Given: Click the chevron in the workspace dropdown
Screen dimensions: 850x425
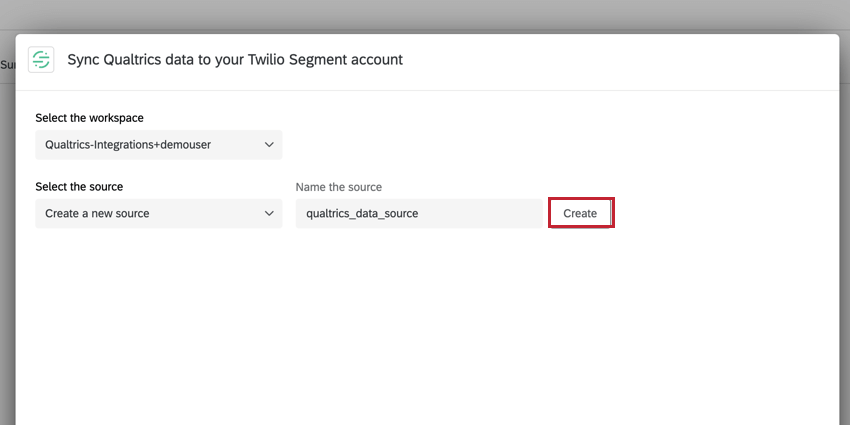Looking at the screenshot, I should point(269,145).
